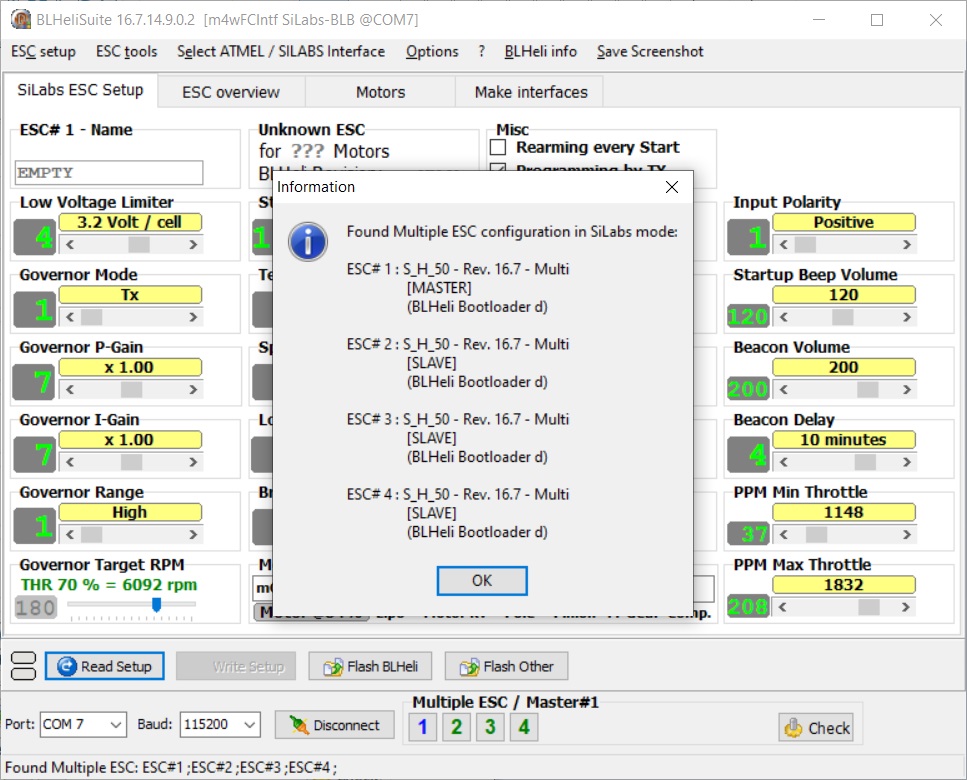Increase Beacon Delay with right arrow
This screenshot has width=967, height=780.
pos(907,462)
